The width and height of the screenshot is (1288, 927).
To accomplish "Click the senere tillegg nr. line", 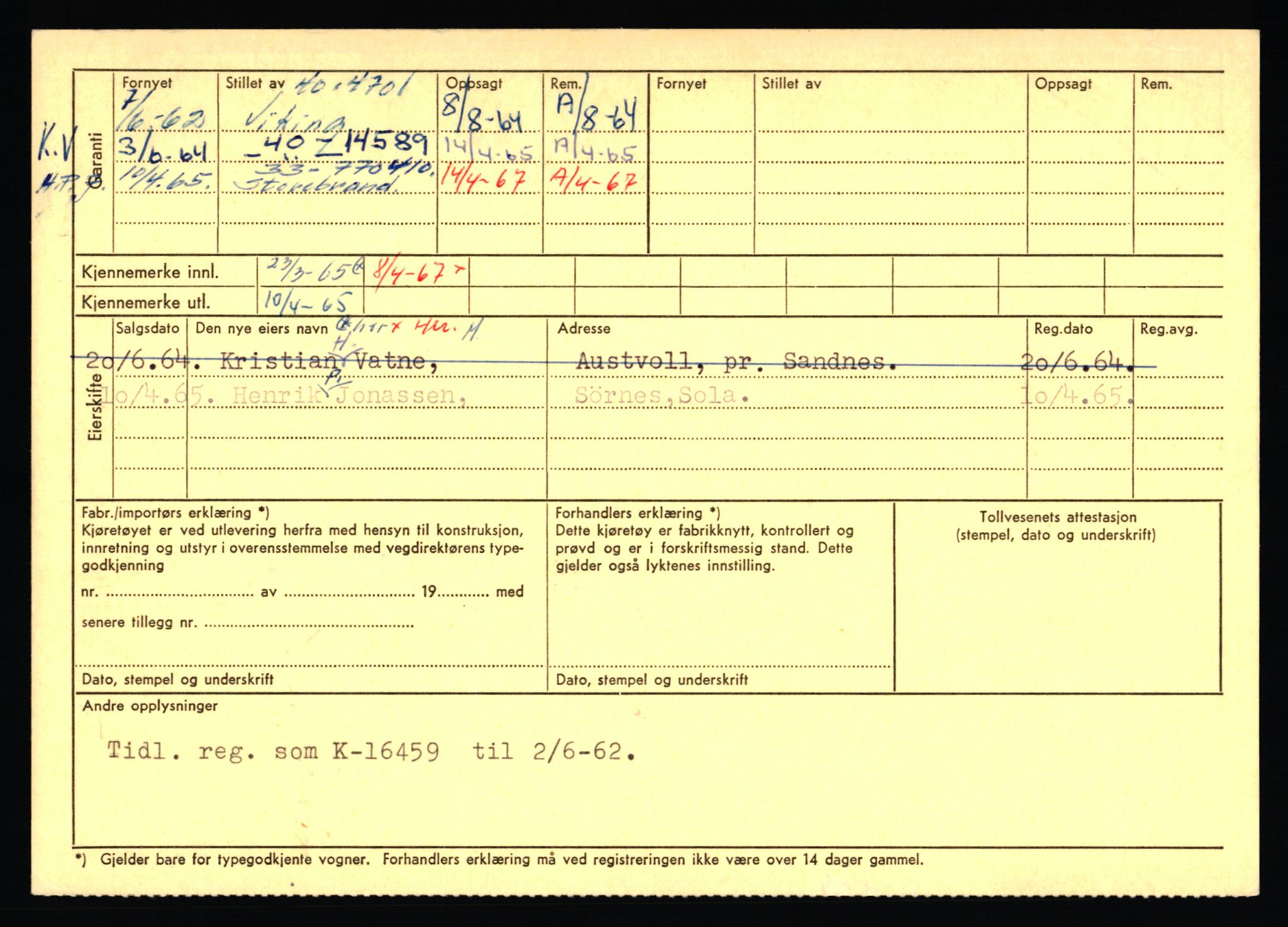I will [248, 623].
